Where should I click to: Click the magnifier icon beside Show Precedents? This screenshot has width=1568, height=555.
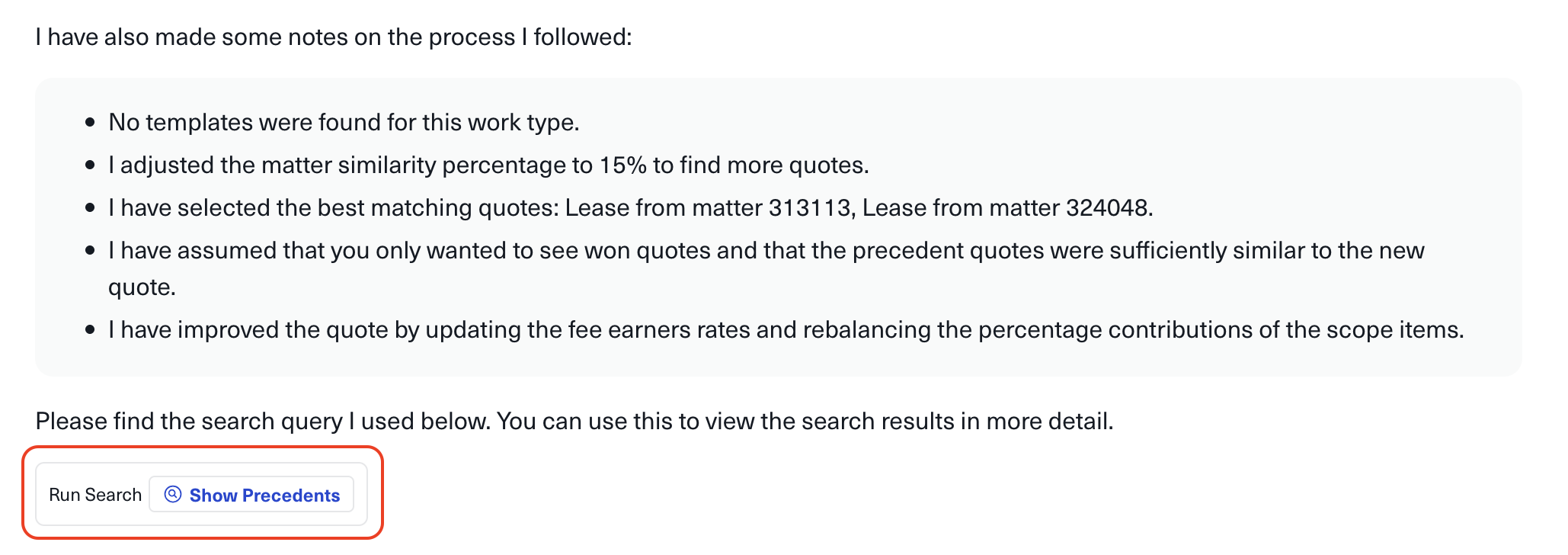173,494
